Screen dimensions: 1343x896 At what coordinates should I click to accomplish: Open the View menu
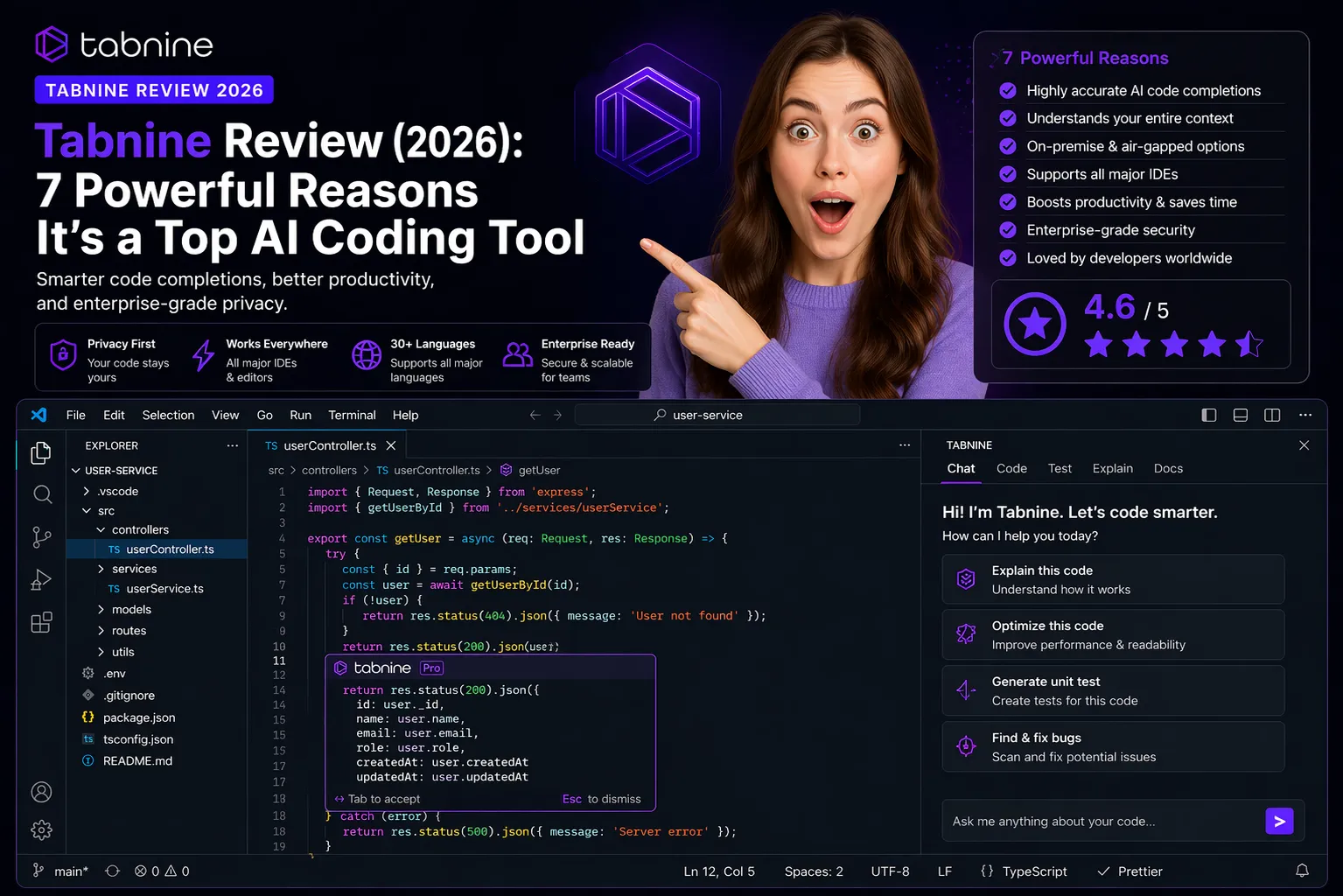click(225, 415)
